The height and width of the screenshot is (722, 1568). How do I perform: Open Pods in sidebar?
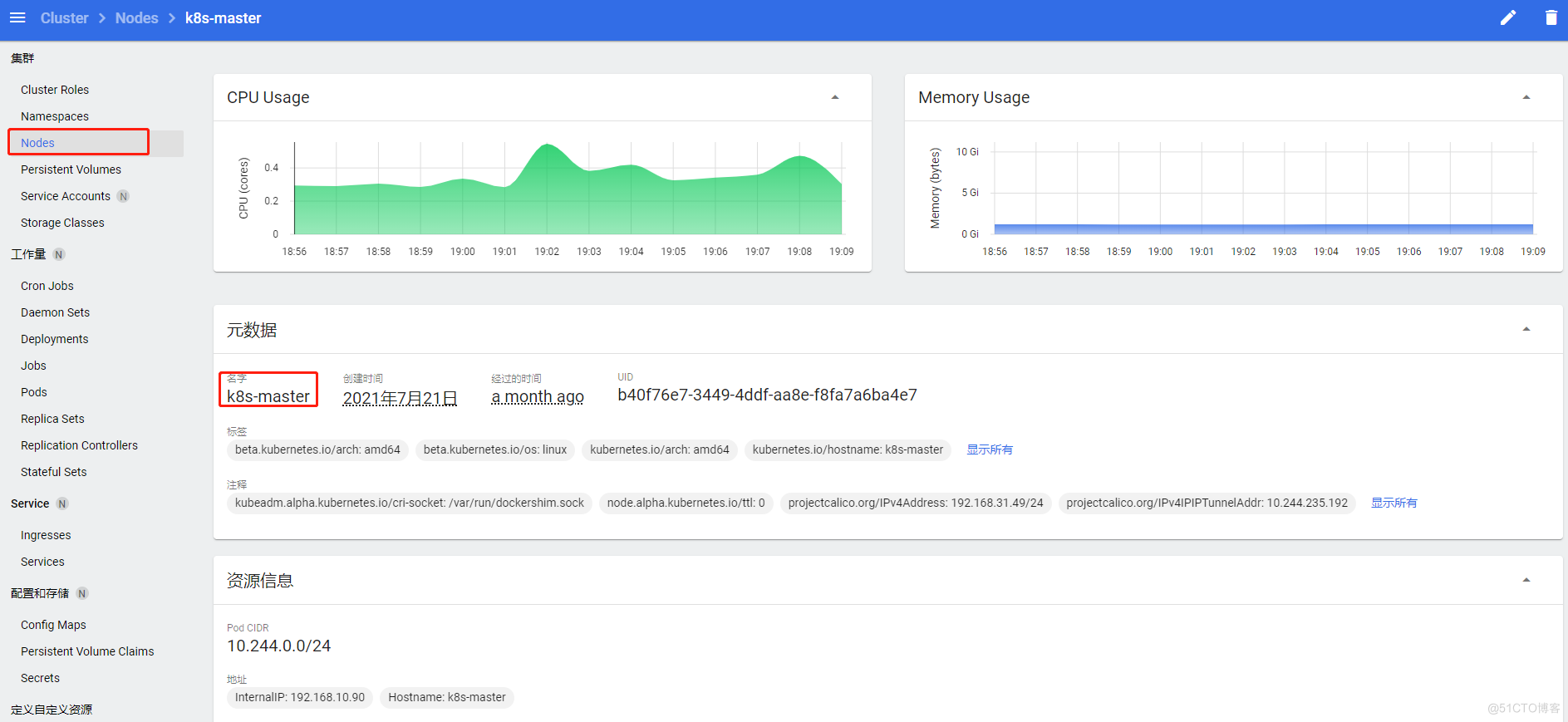34,392
